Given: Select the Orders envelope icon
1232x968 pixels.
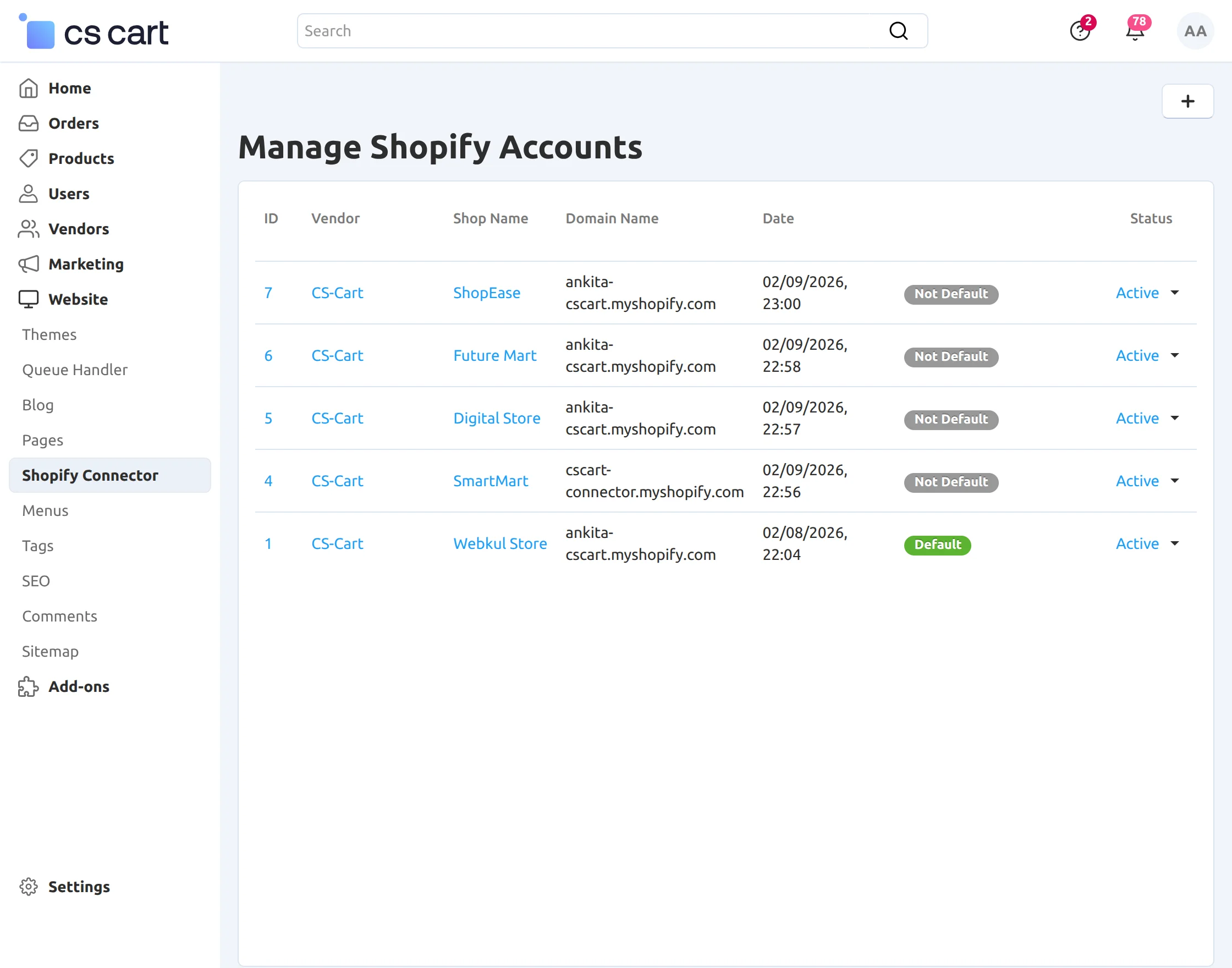Looking at the screenshot, I should click(x=29, y=123).
